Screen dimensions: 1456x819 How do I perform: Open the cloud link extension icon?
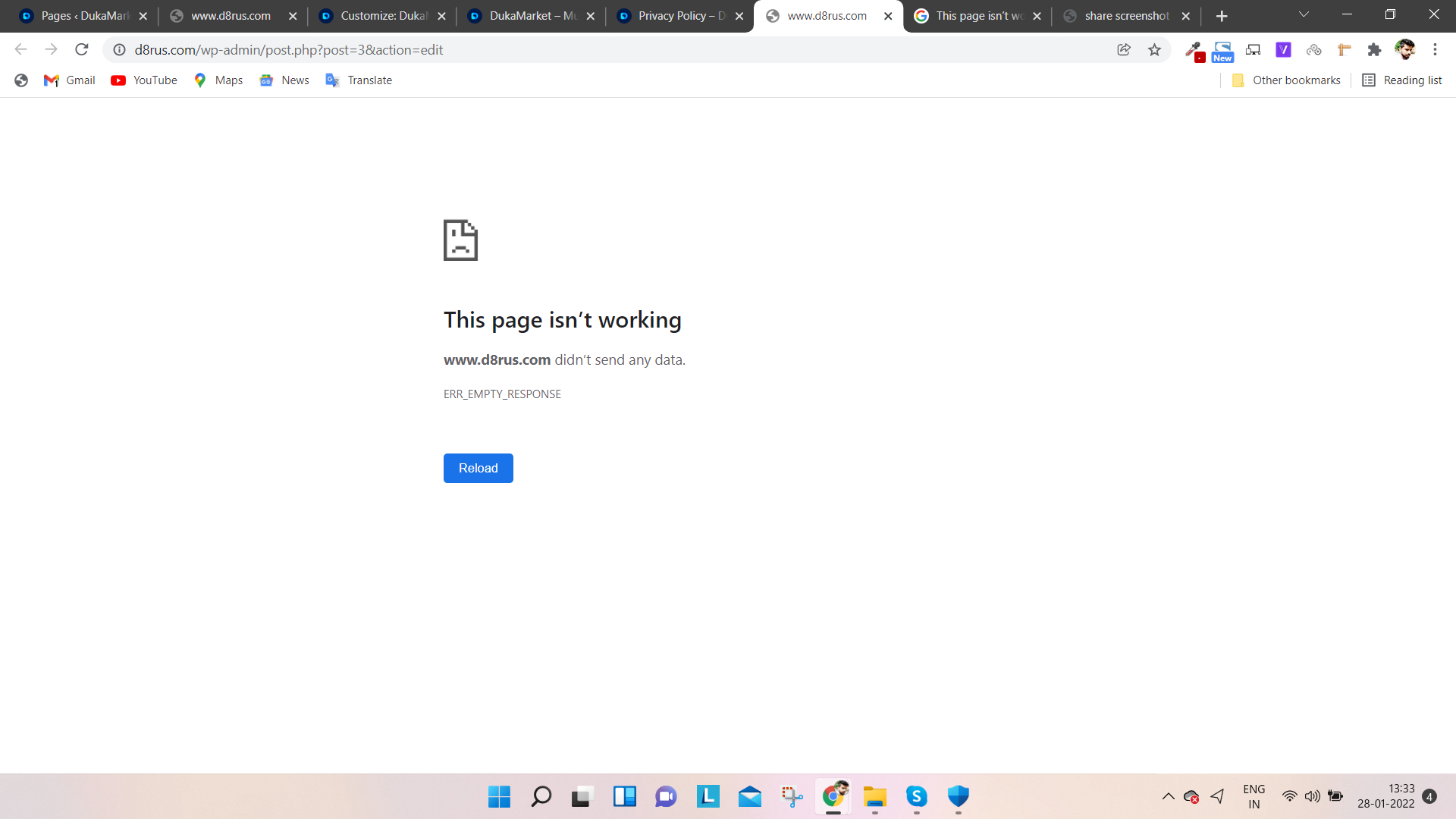[x=1313, y=49]
